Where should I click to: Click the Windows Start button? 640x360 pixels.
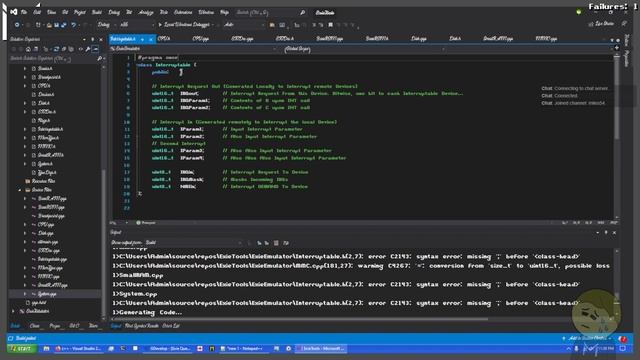tap(21, 349)
